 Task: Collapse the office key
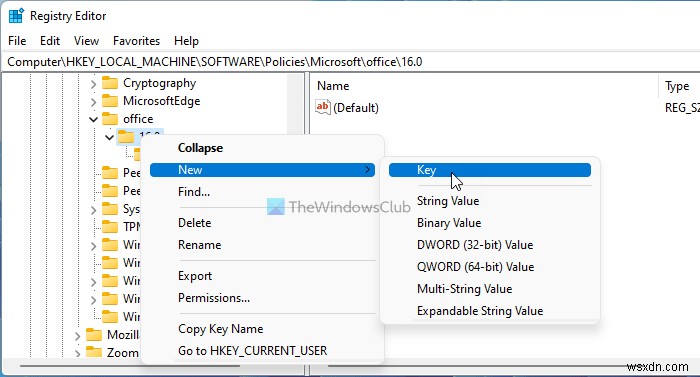tap(93, 119)
